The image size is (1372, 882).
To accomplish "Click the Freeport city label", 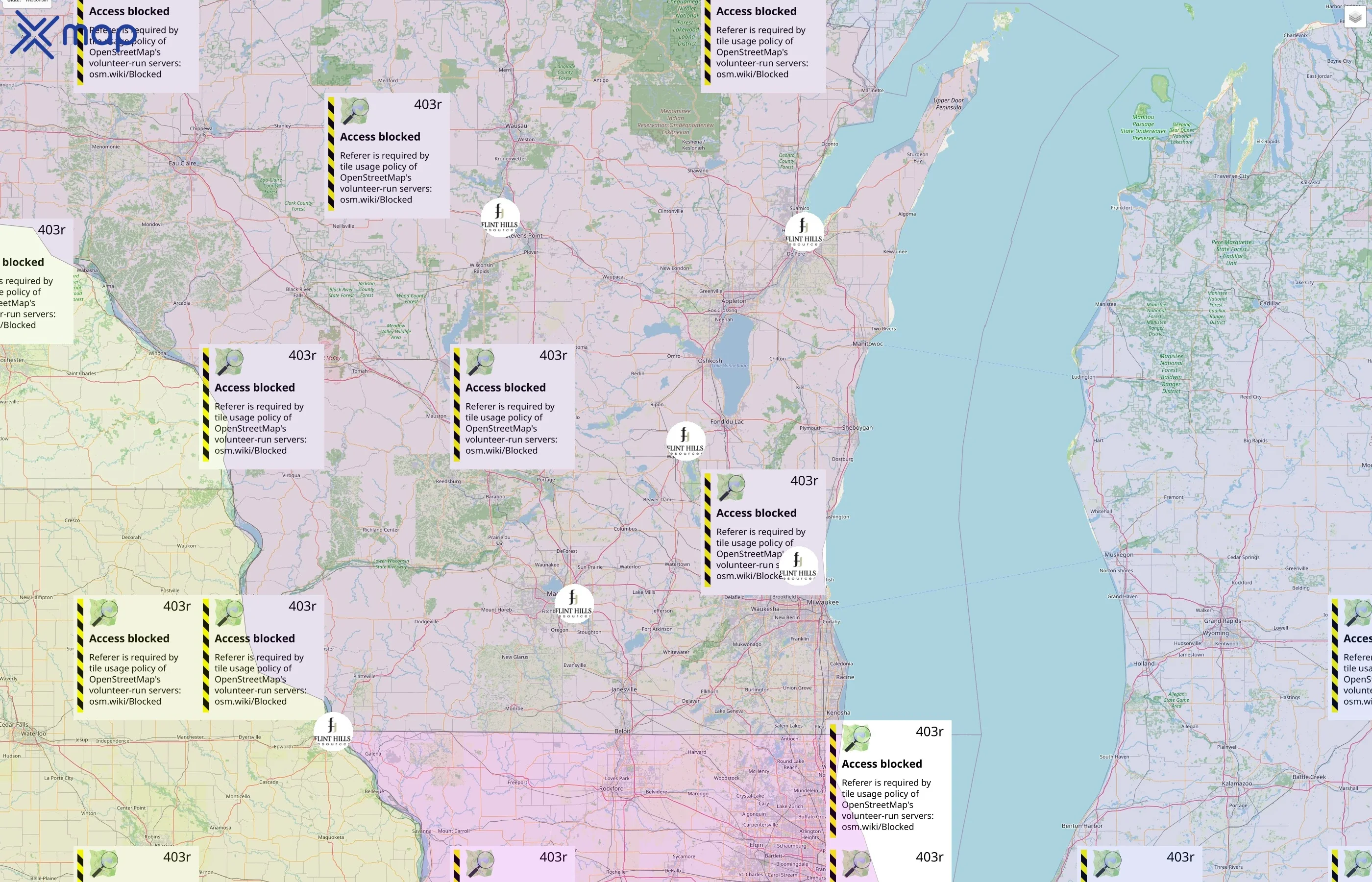I will (517, 783).
